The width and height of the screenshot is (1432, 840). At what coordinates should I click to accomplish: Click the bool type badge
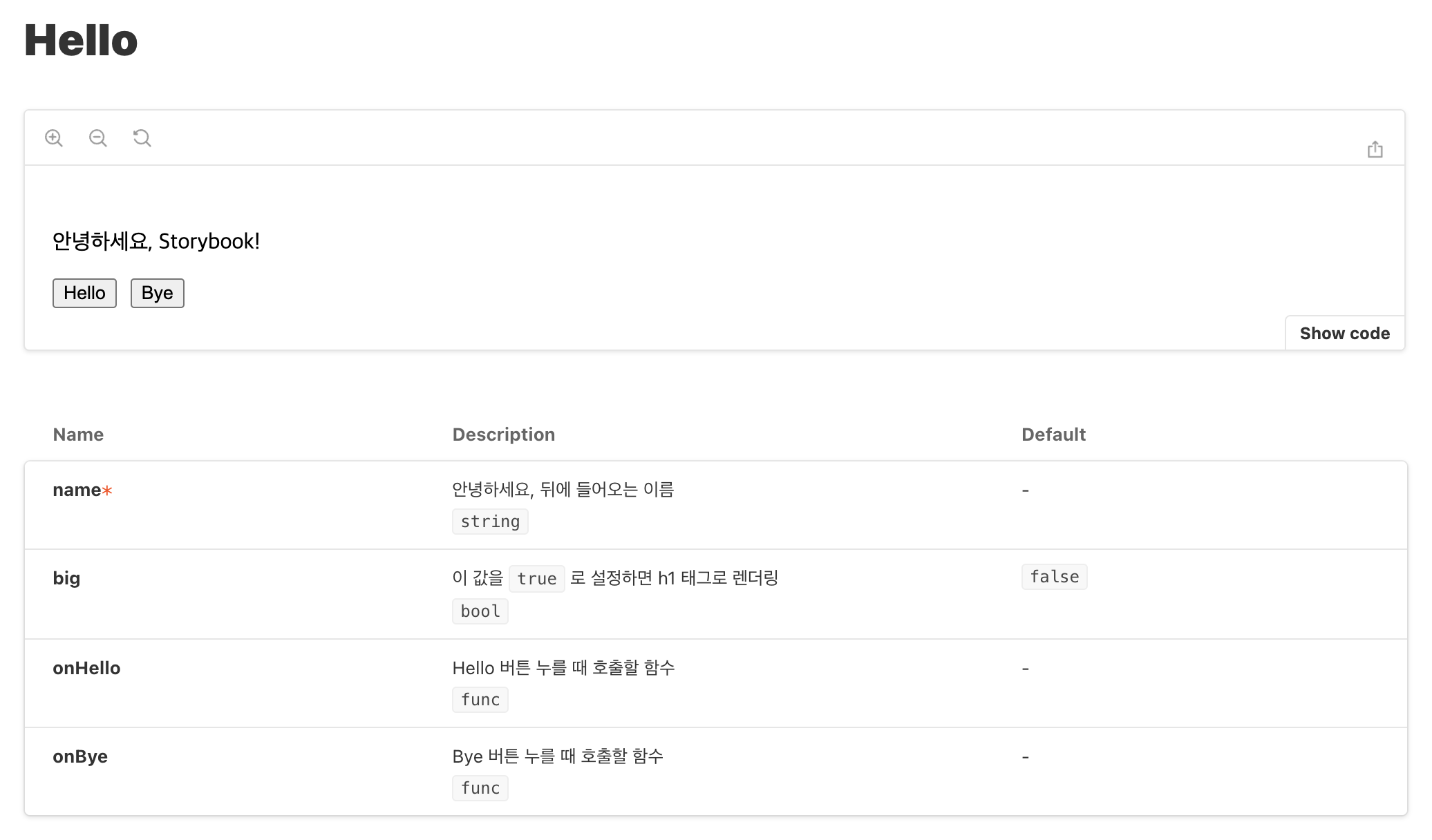click(480, 611)
